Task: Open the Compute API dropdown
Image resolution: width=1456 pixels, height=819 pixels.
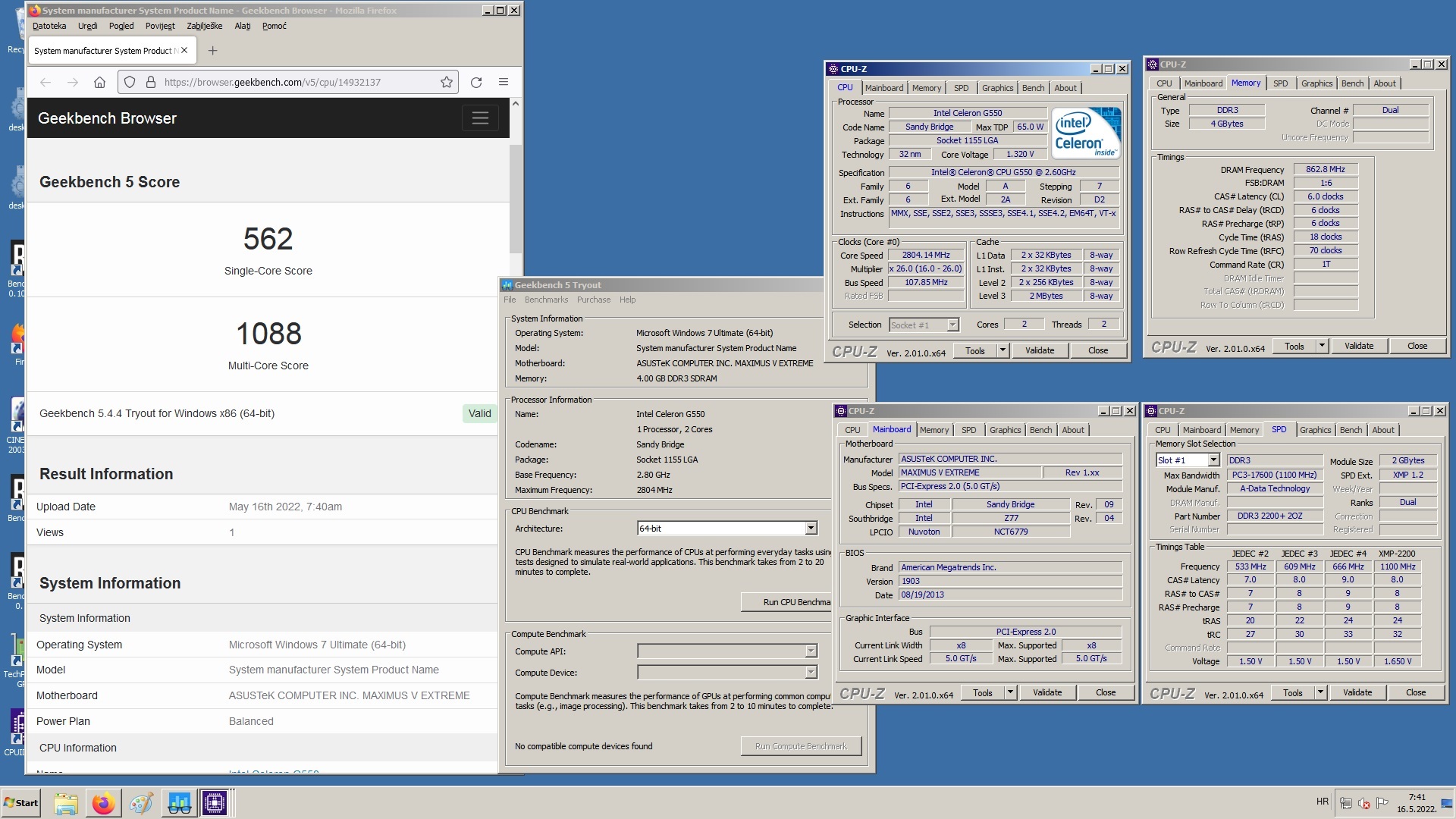Action: pyautogui.click(x=811, y=651)
